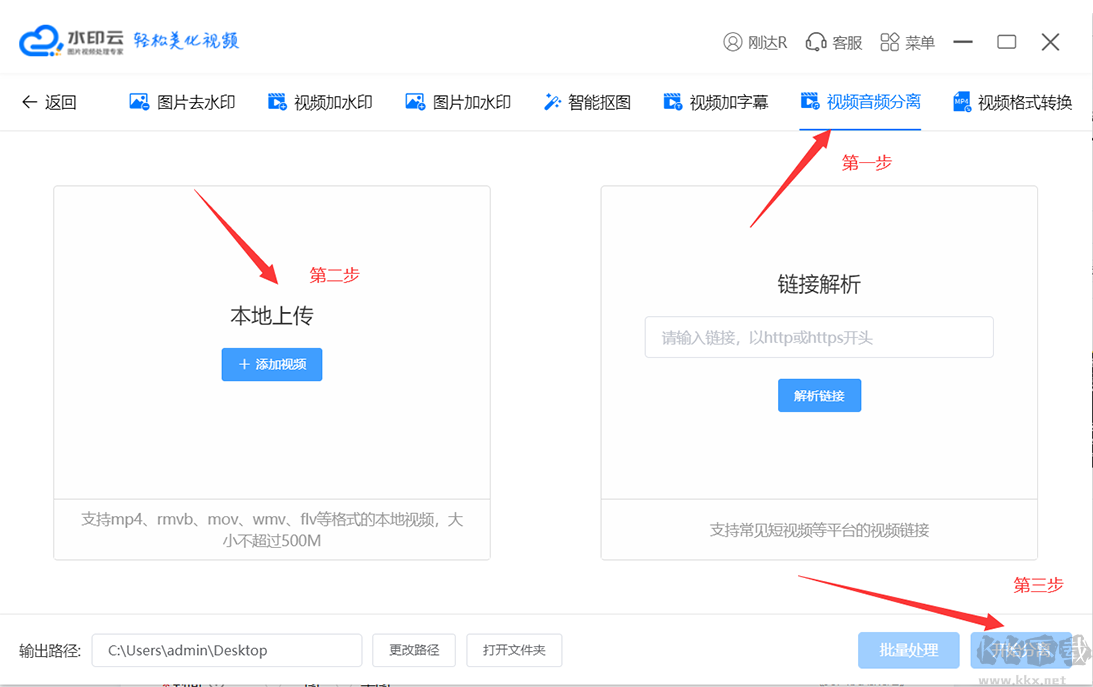Click the 添加视频 add video button
This screenshot has height=687, width=1093.
click(x=271, y=364)
